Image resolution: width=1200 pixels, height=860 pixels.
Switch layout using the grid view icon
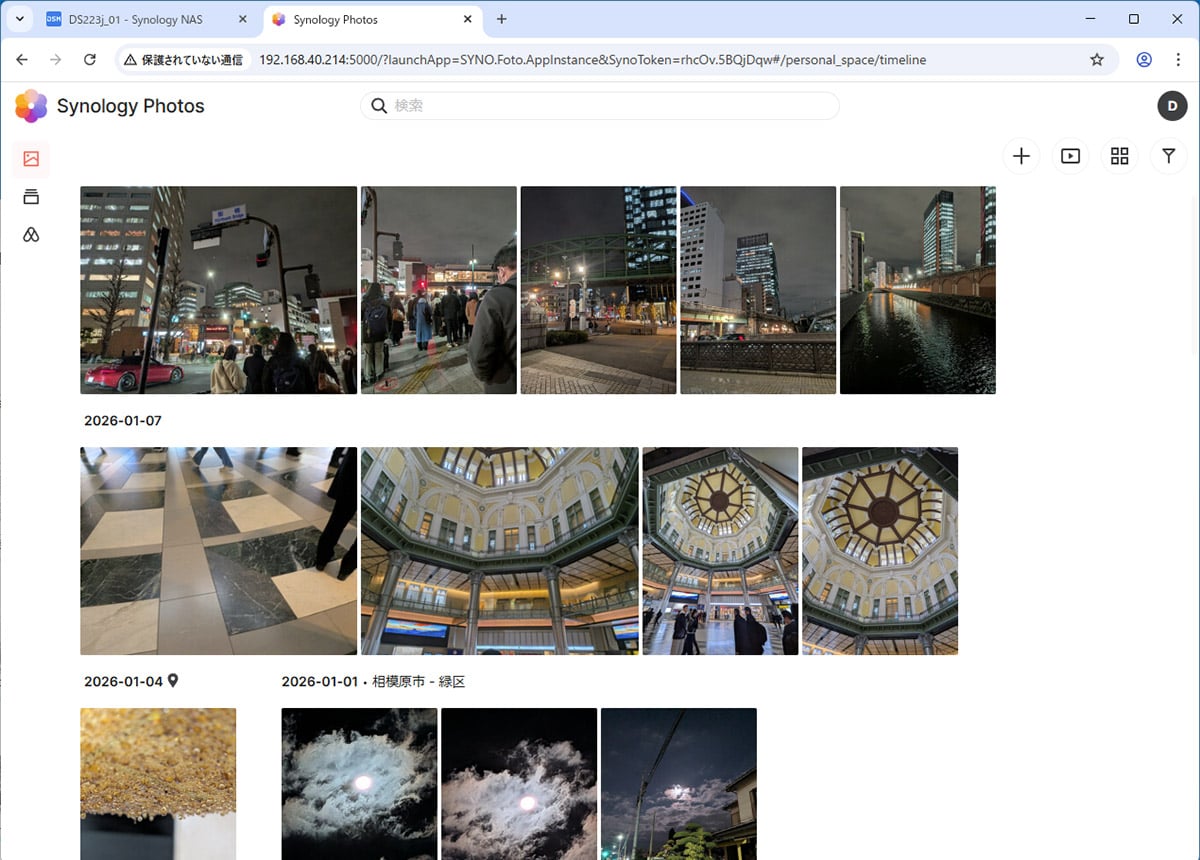(x=1119, y=156)
